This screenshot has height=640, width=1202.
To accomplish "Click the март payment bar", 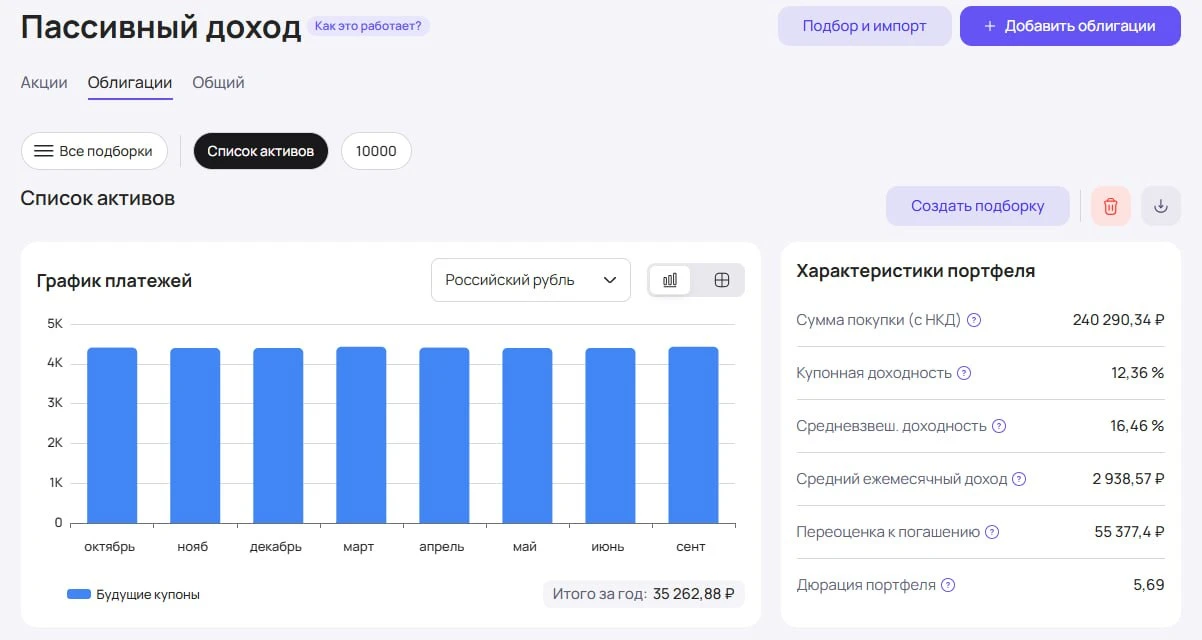I will coord(361,435).
